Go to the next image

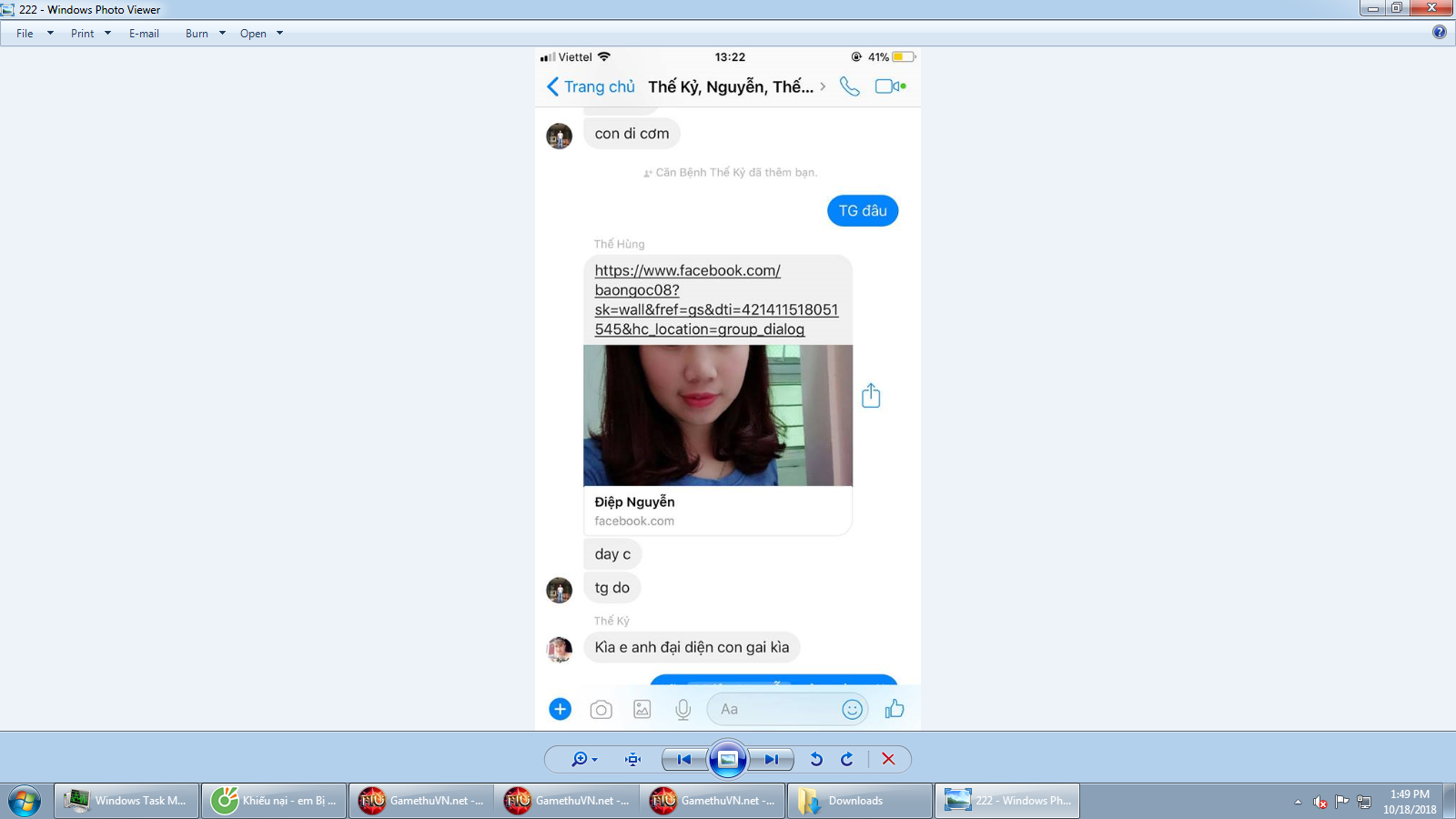[x=771, y=759]
